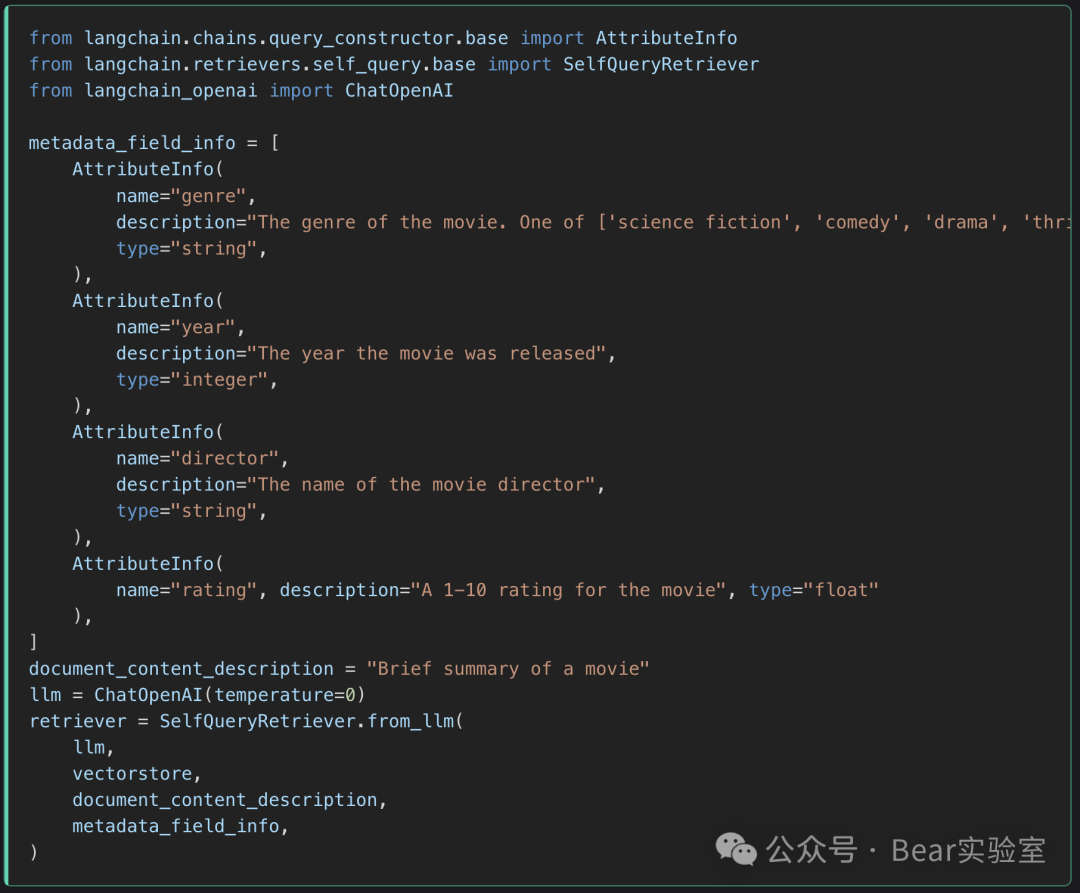Click the "Brief summary of a movie" string
Screen dimensions: 1080x893
pos(508,668)
